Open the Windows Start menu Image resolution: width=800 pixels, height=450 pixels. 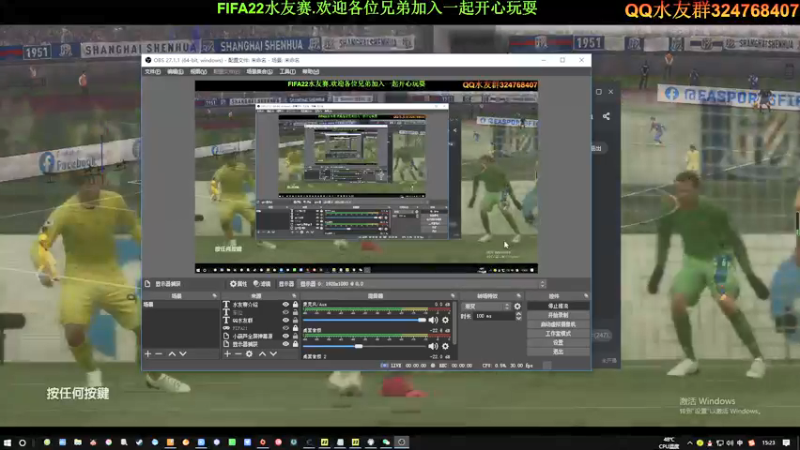click(7, 442)
